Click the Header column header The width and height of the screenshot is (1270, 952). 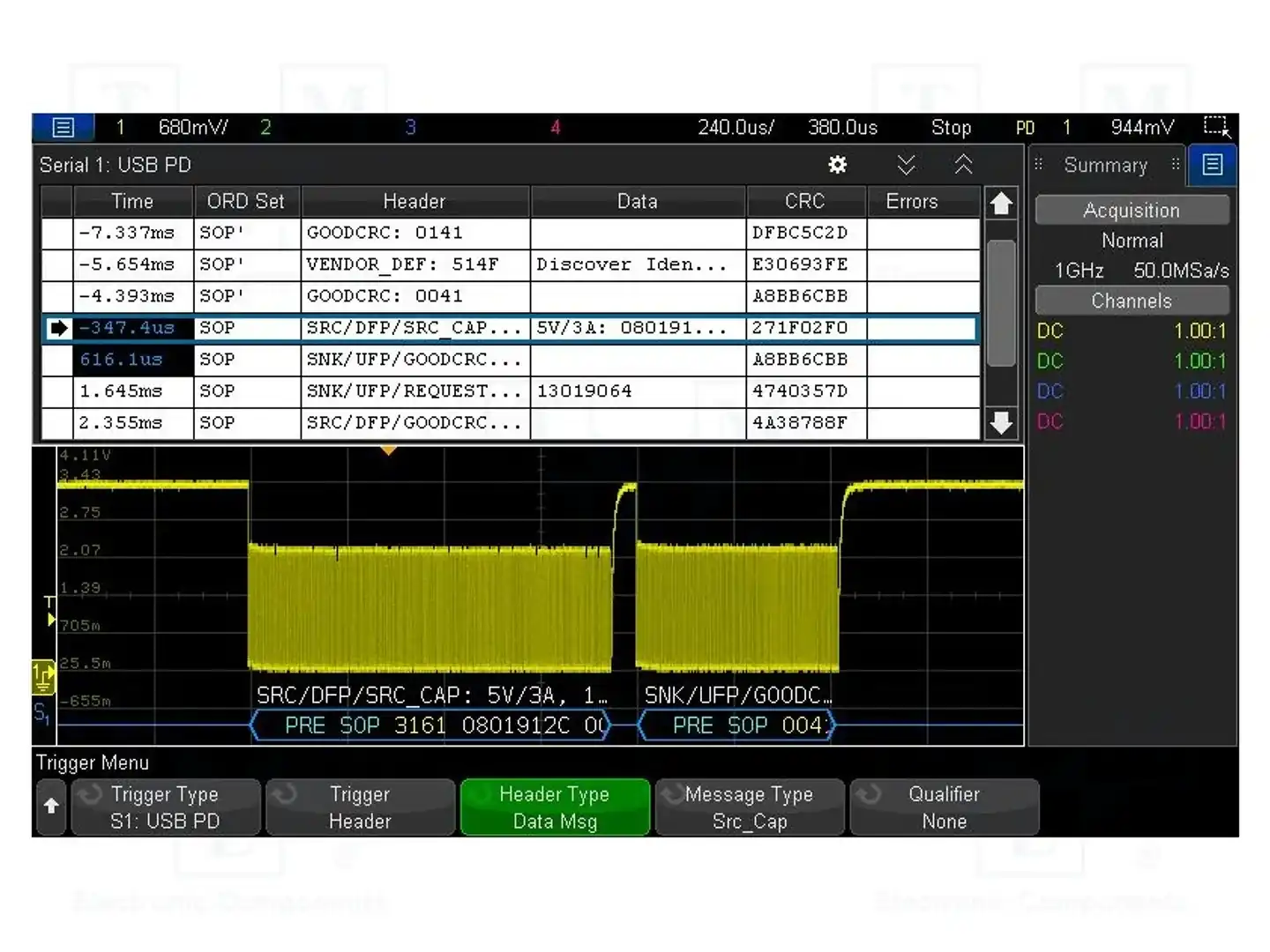click(415, 202)
